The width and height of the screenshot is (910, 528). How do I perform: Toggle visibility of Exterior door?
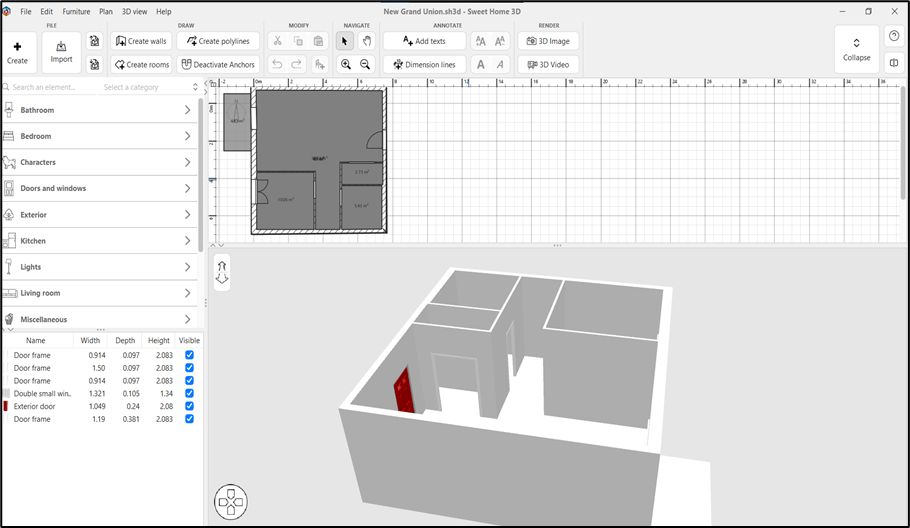[x=189, y=406]
